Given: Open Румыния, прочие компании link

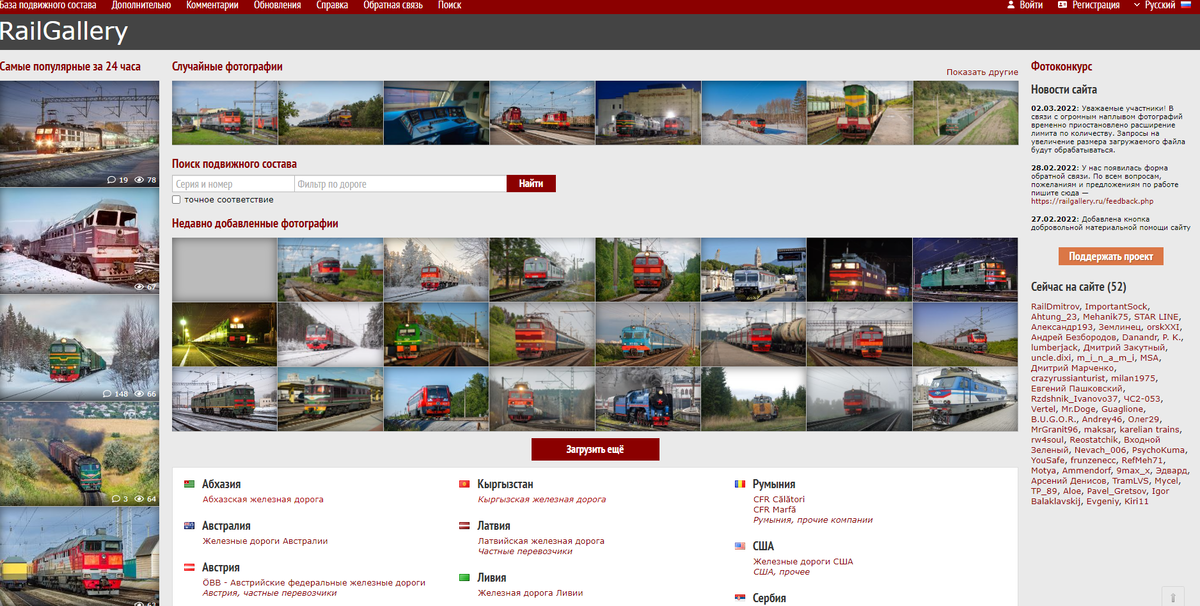Looking at the screenshot, I should click(813, 520).
